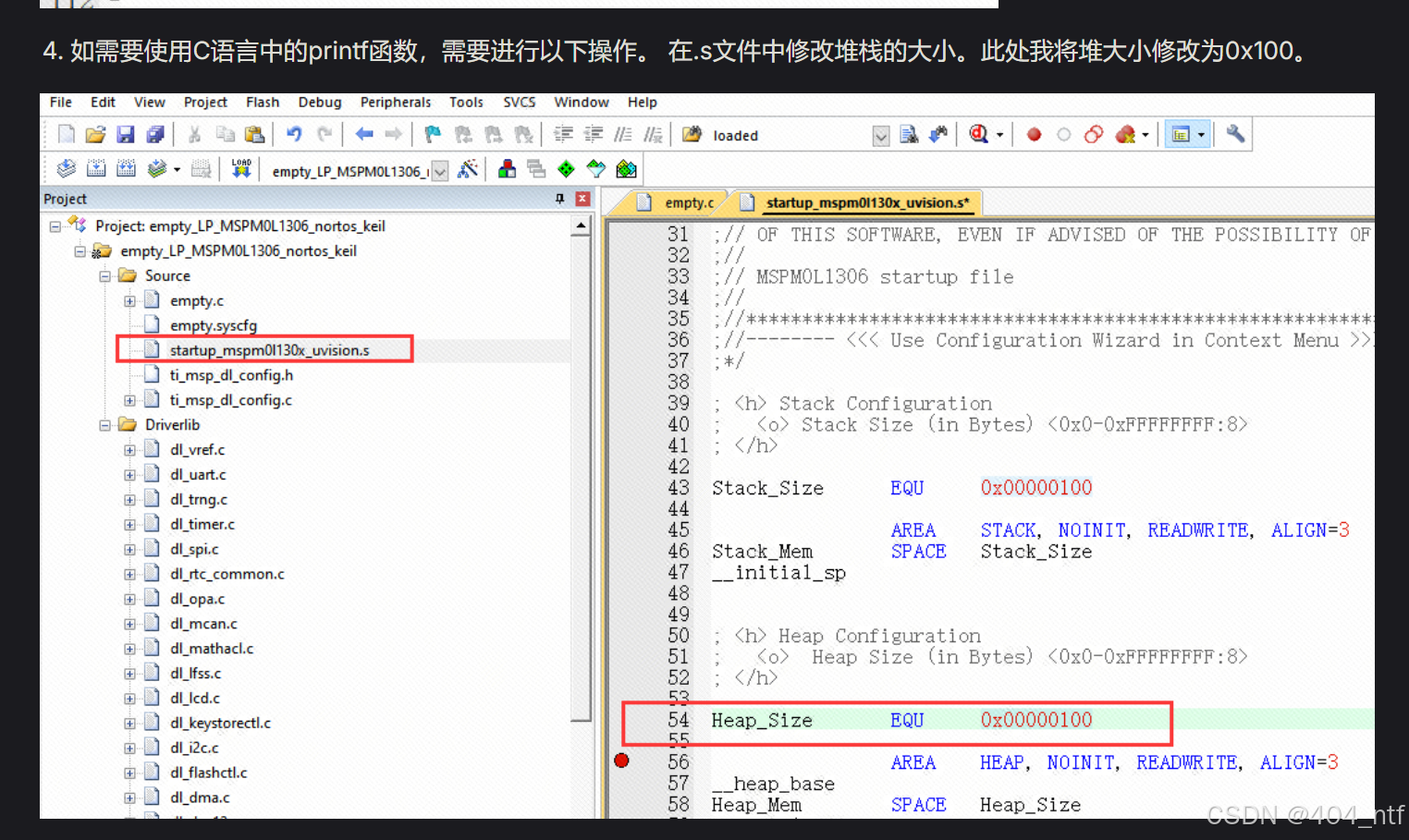The image size is (1409, 840).
Task: Disable all breakpoints
Action: pos(1094,135)
